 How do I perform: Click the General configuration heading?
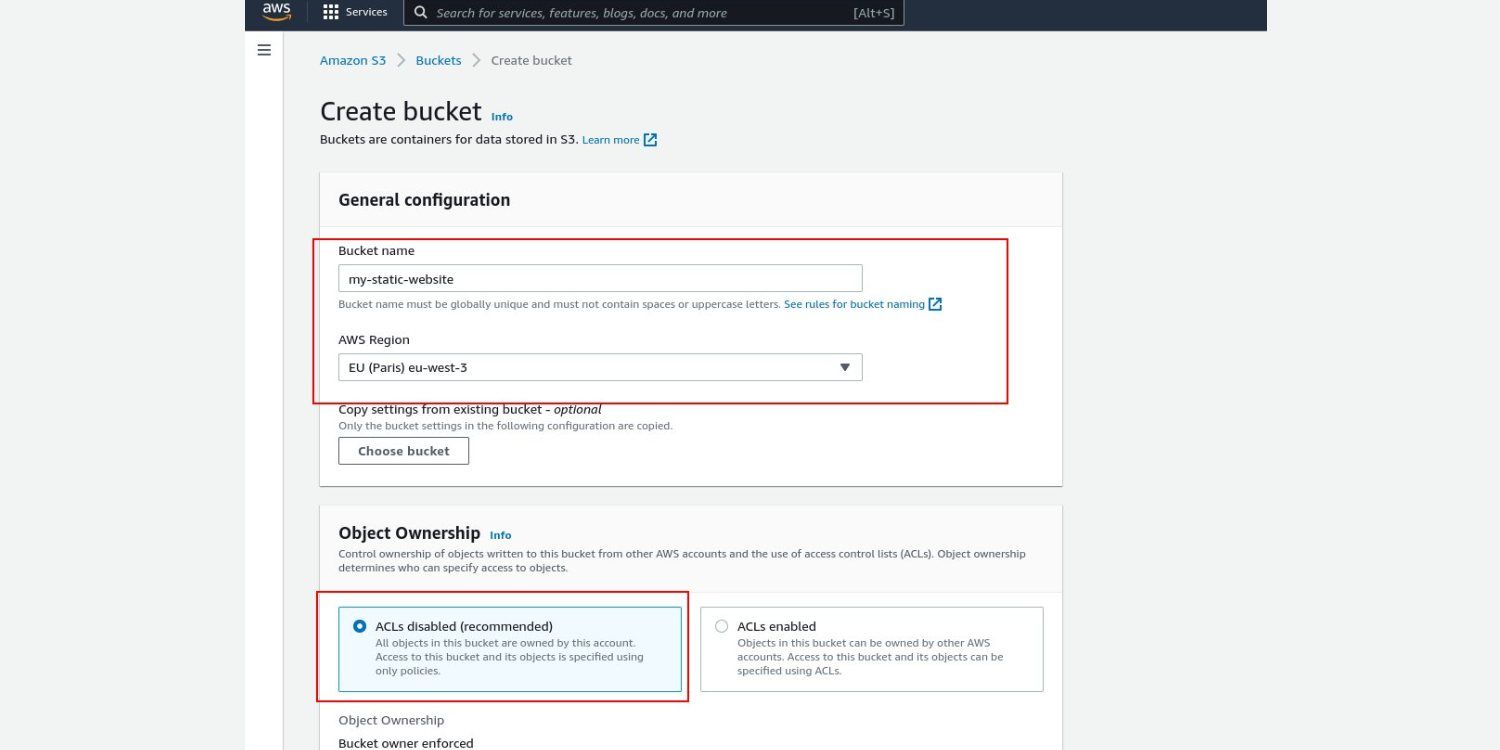(x=424, y=200)
